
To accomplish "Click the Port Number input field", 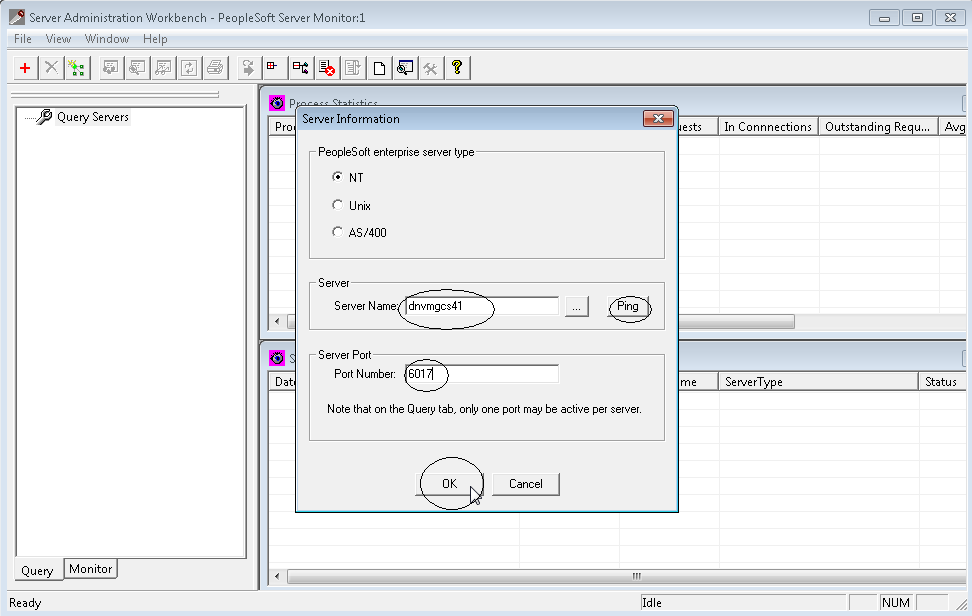I will coord(482,374).
